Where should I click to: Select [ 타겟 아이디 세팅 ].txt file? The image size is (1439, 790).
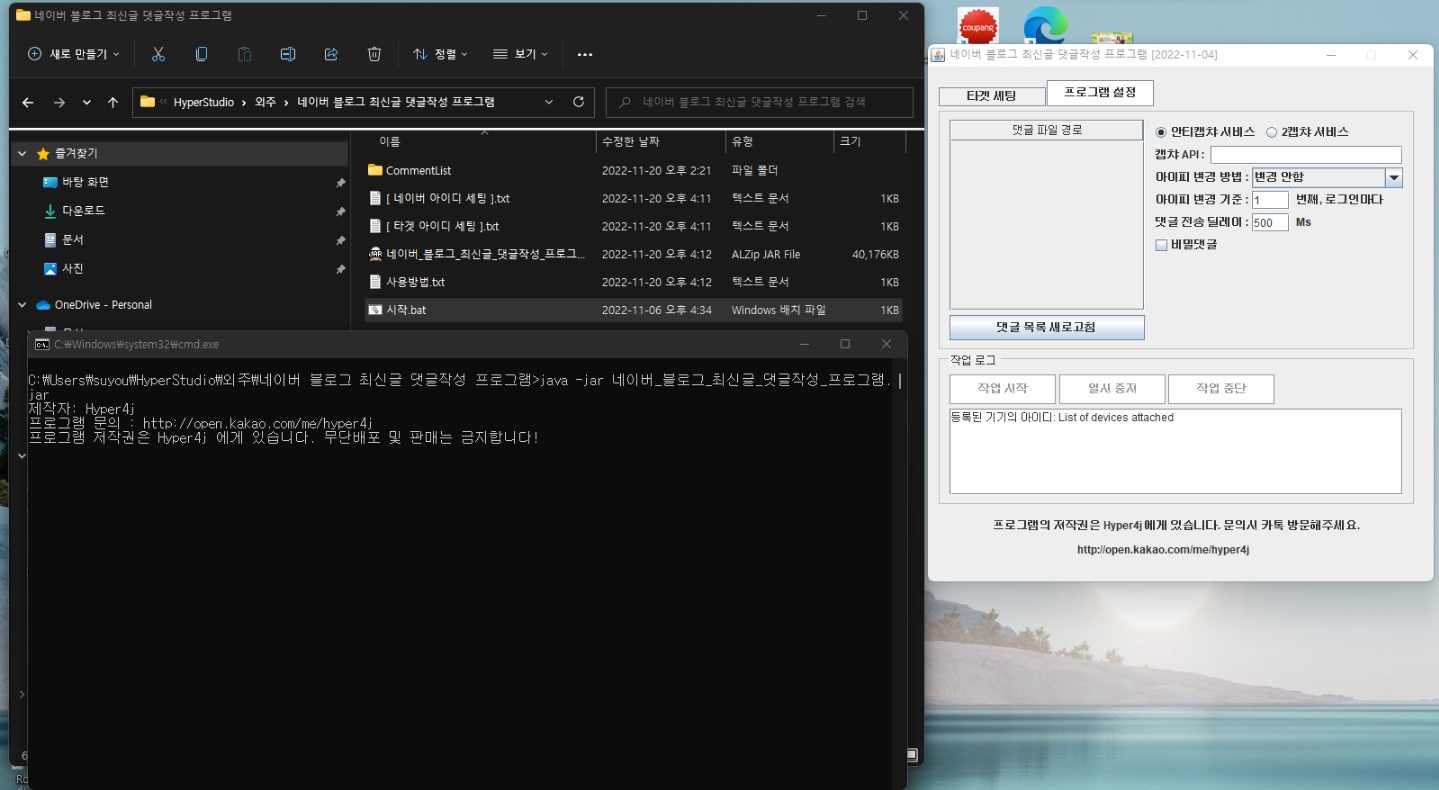pyautogui.click(x=442, y=226)
